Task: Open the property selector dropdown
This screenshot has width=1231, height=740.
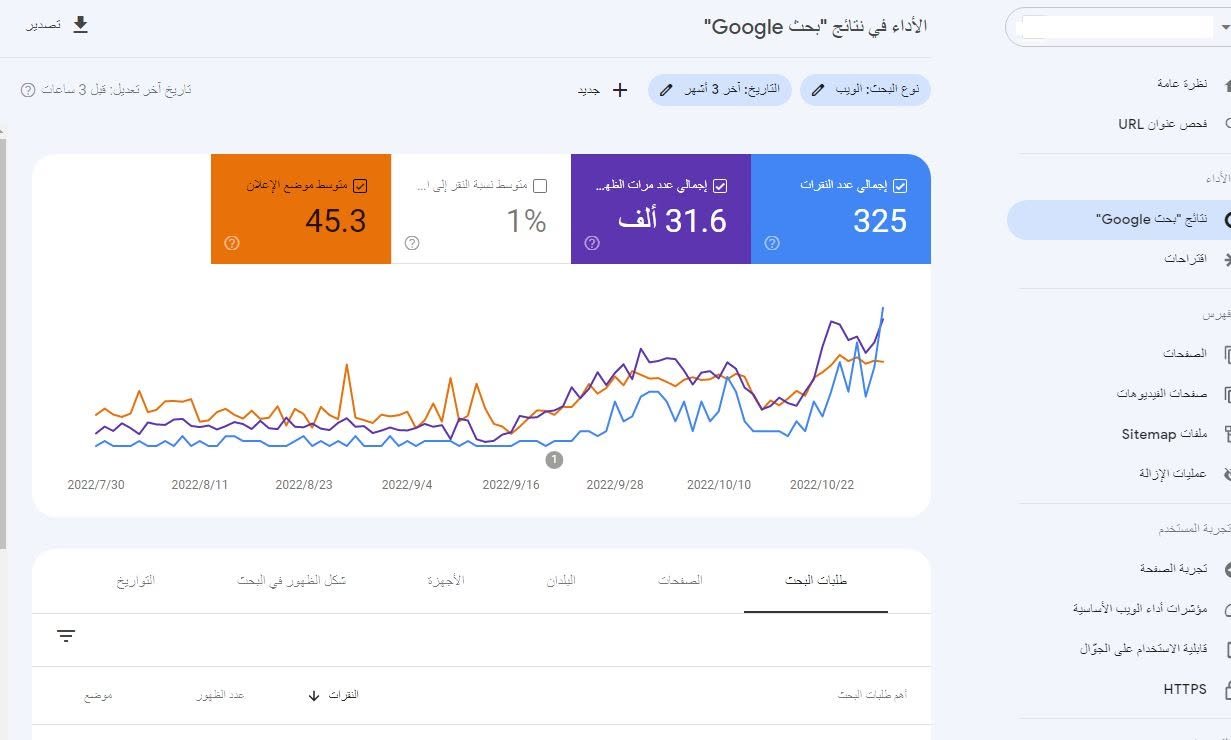Action: pyautogui.click(x=1118, y=27)
